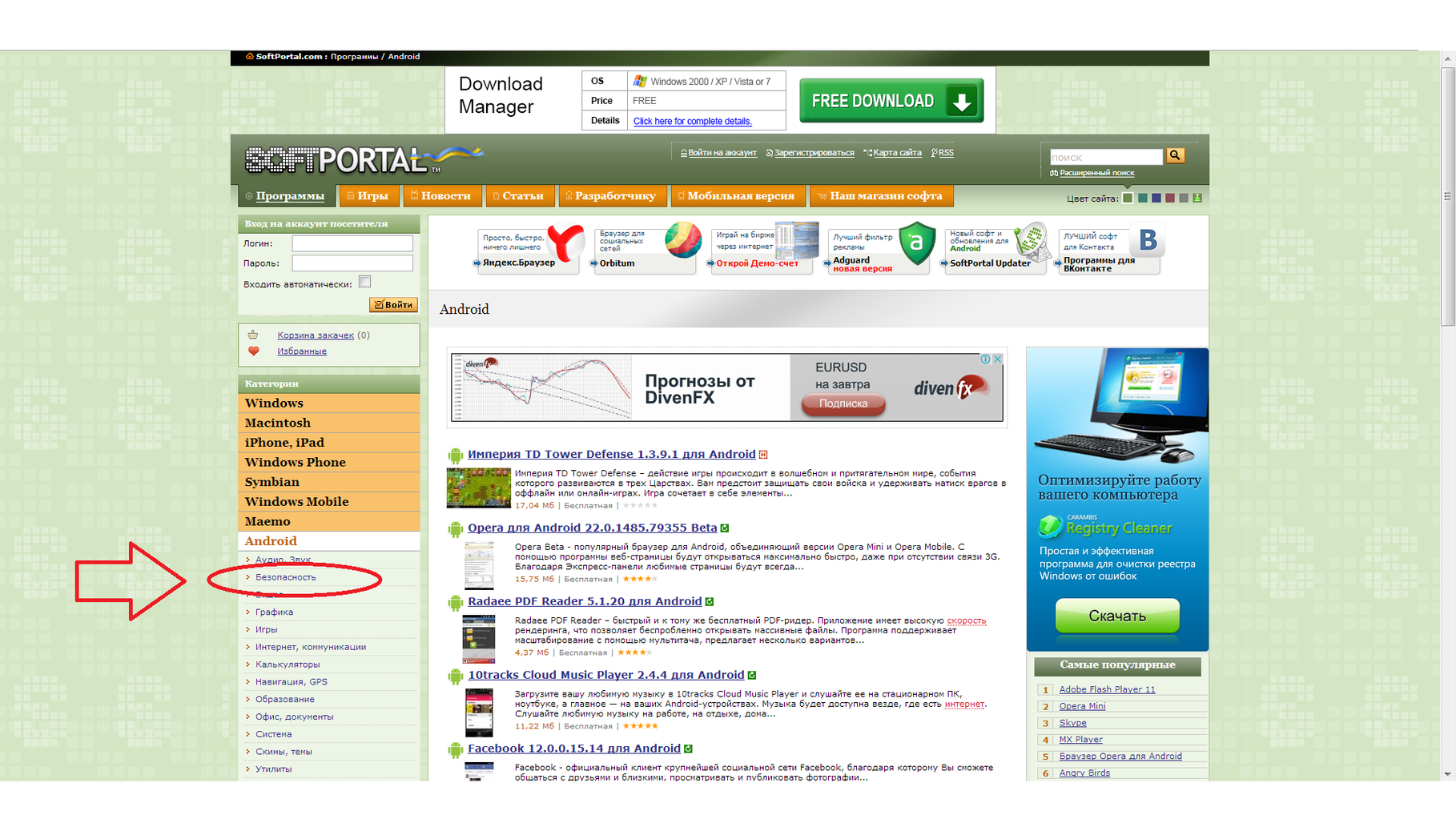This screenshot has height=819, width=1456.
Task: Click the SoftPortal logo
Action: 363,159
